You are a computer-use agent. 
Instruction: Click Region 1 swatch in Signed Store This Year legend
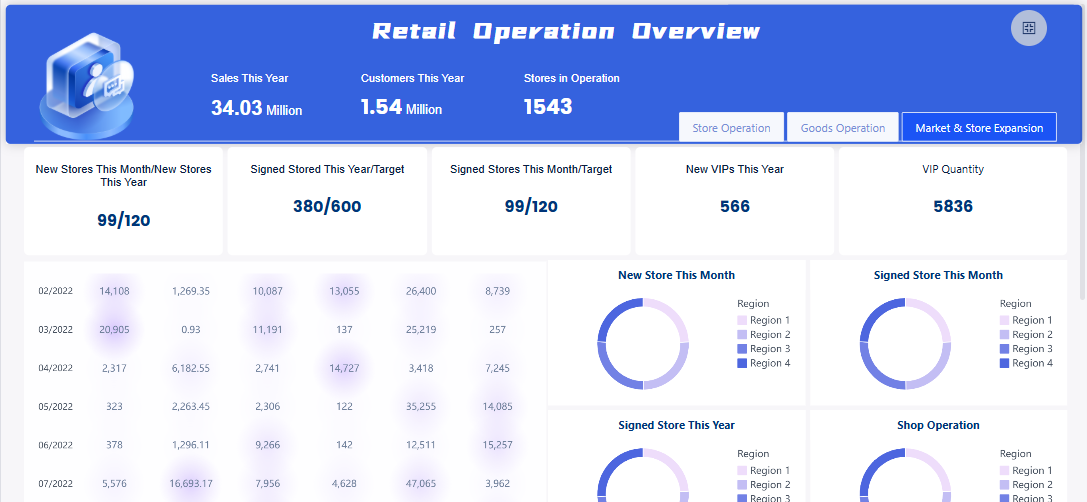742,471
